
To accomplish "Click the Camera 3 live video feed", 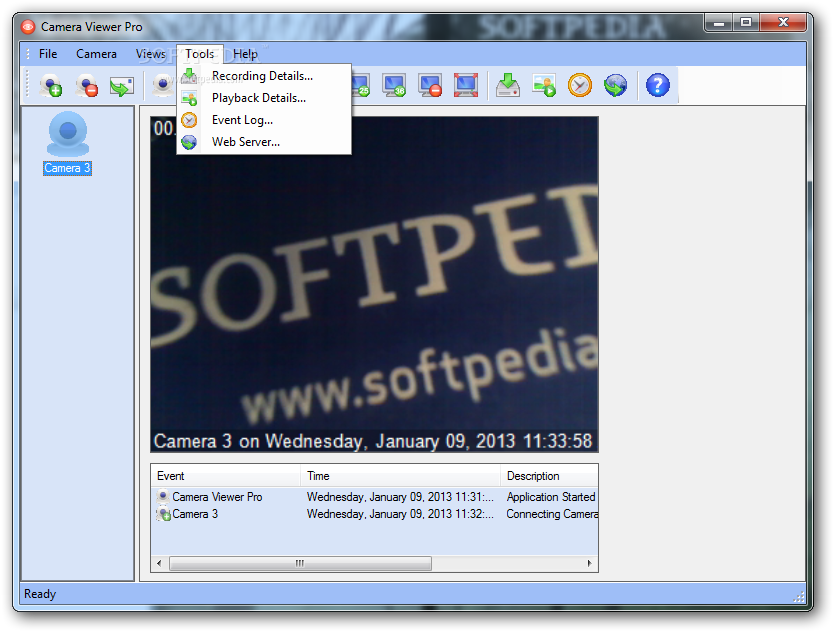I will [374, 284].
